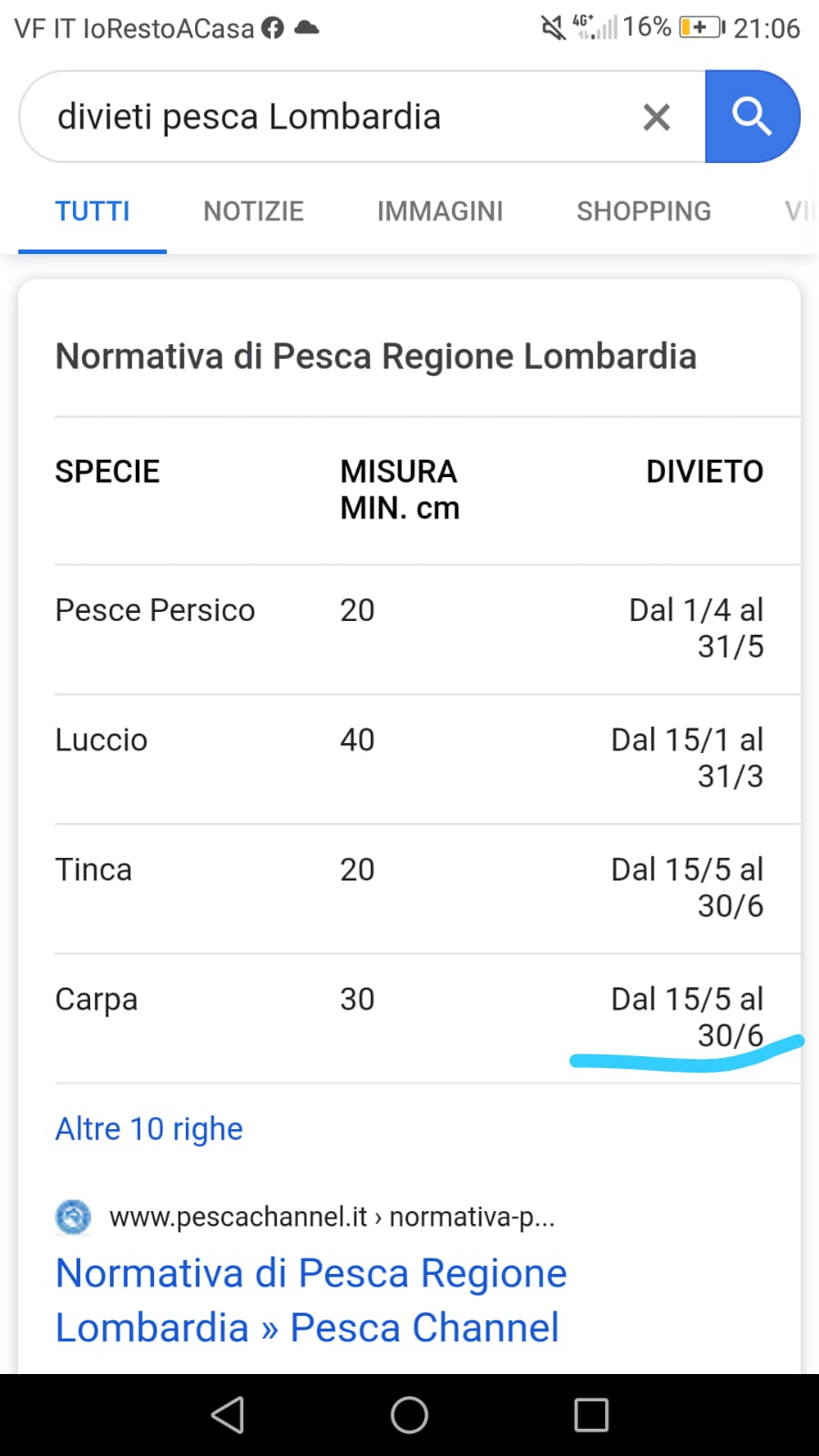The height and width of the screenshot is (1456, 819).
Task: Select the TUTTI tab
Action: tap(92, 211)
